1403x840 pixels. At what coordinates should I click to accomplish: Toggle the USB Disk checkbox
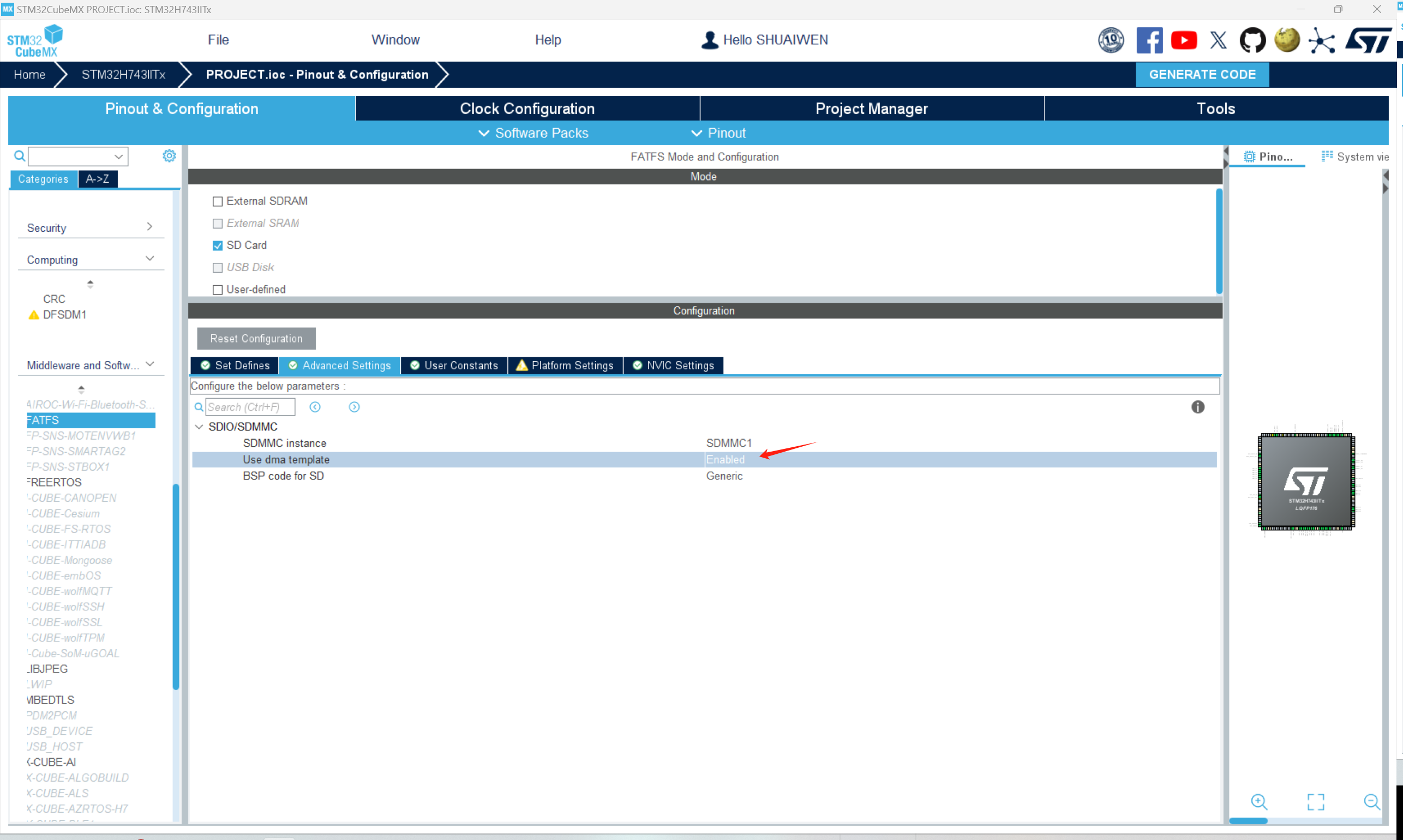tap(217, 268)
